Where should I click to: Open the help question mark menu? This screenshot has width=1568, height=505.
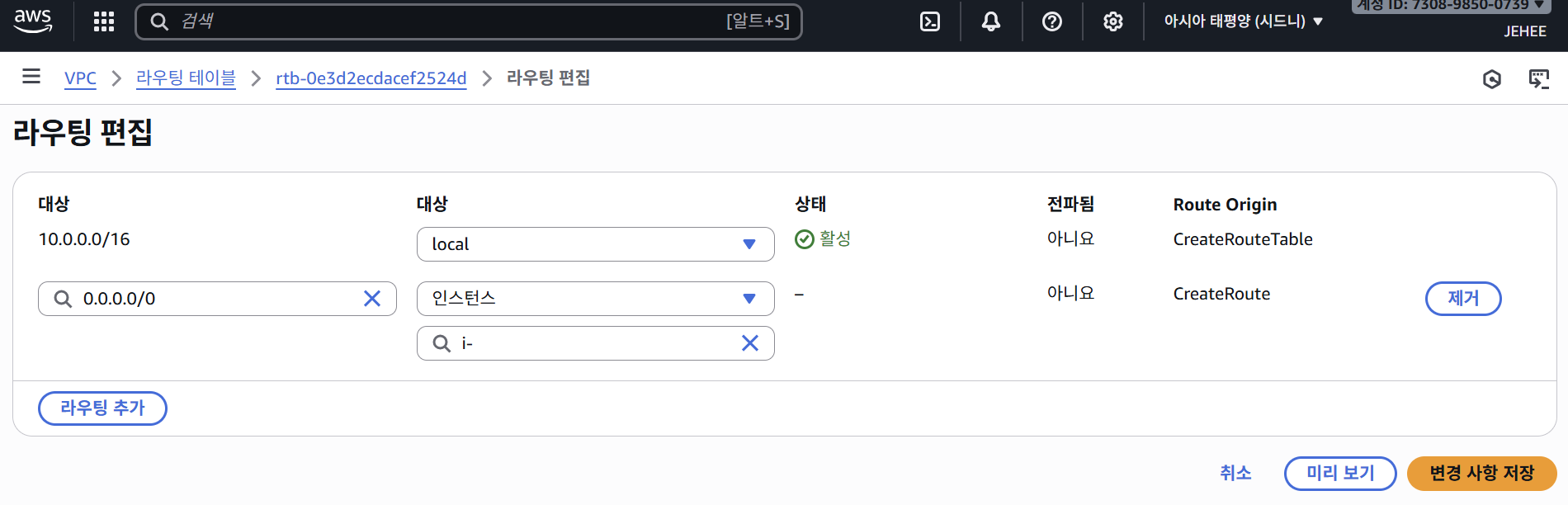tap(1052, 21)
